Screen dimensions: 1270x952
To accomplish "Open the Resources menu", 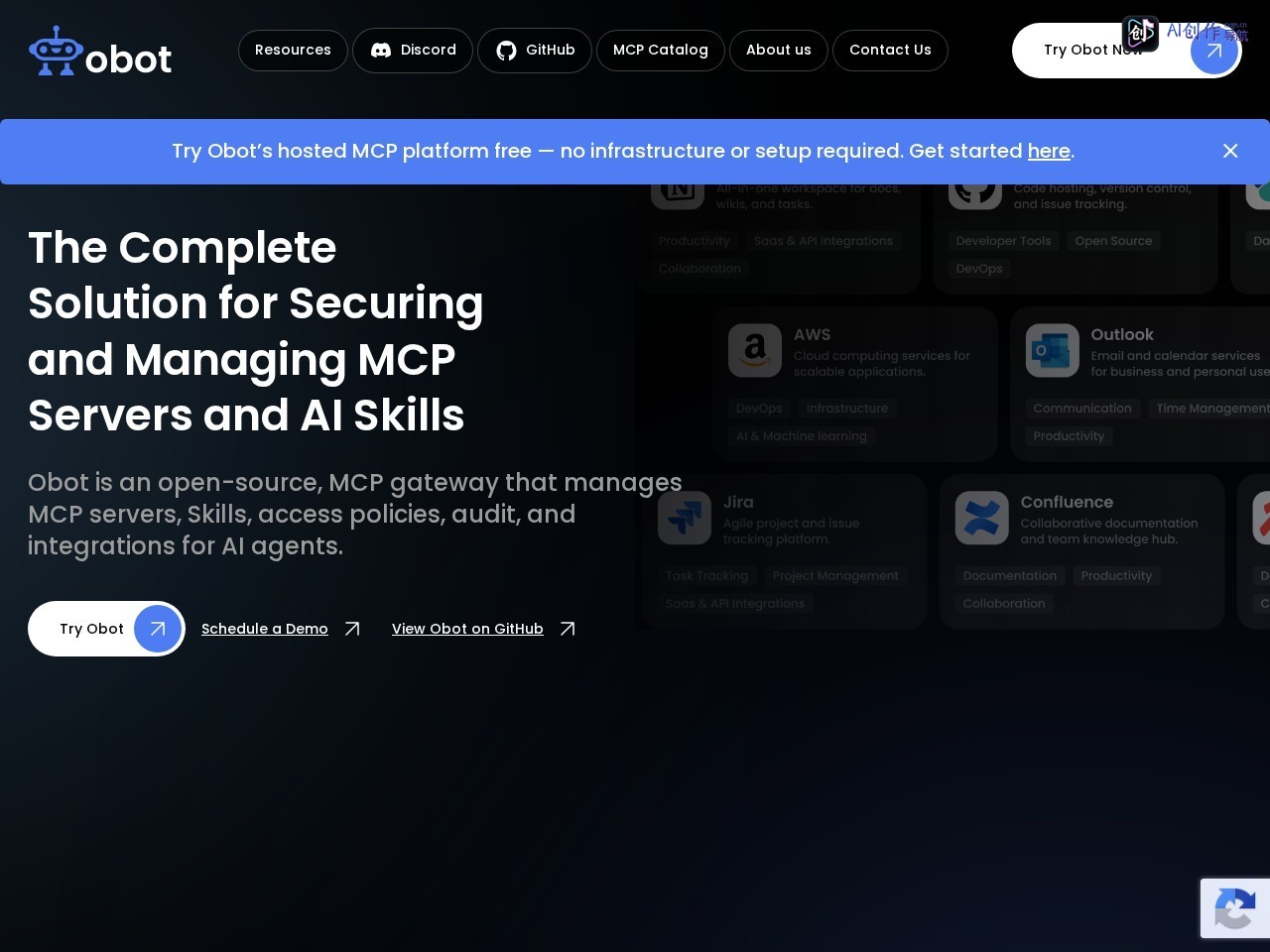I will (293, 50).
